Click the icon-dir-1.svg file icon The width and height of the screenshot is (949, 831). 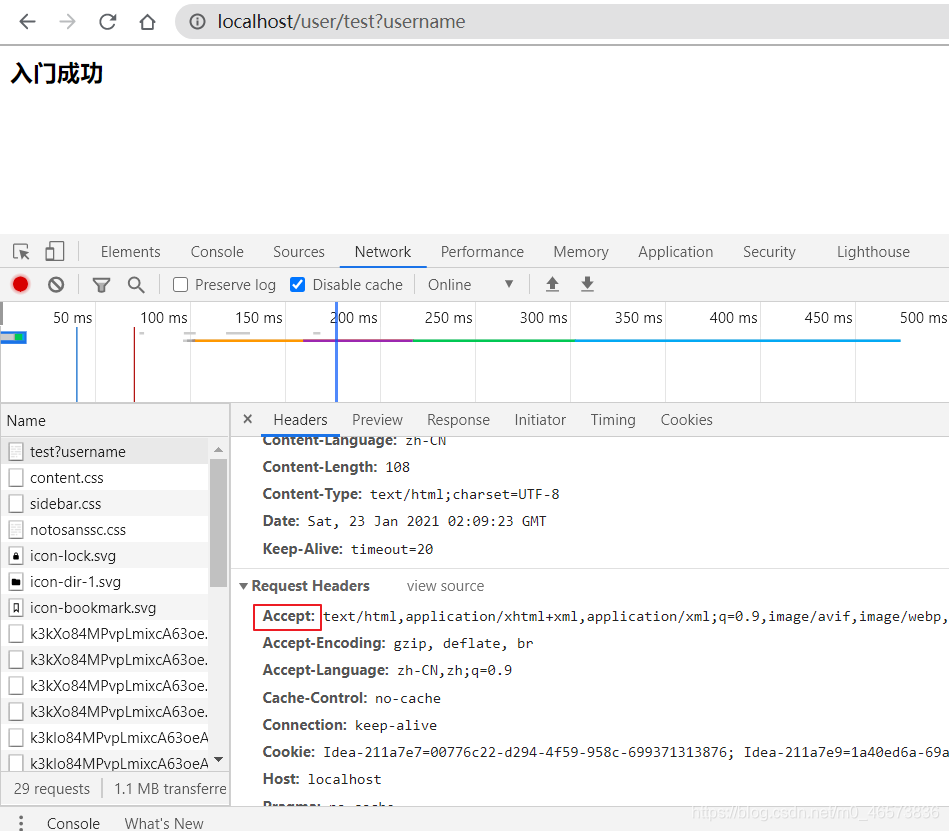pyautogui.click(x=16, y=582)
